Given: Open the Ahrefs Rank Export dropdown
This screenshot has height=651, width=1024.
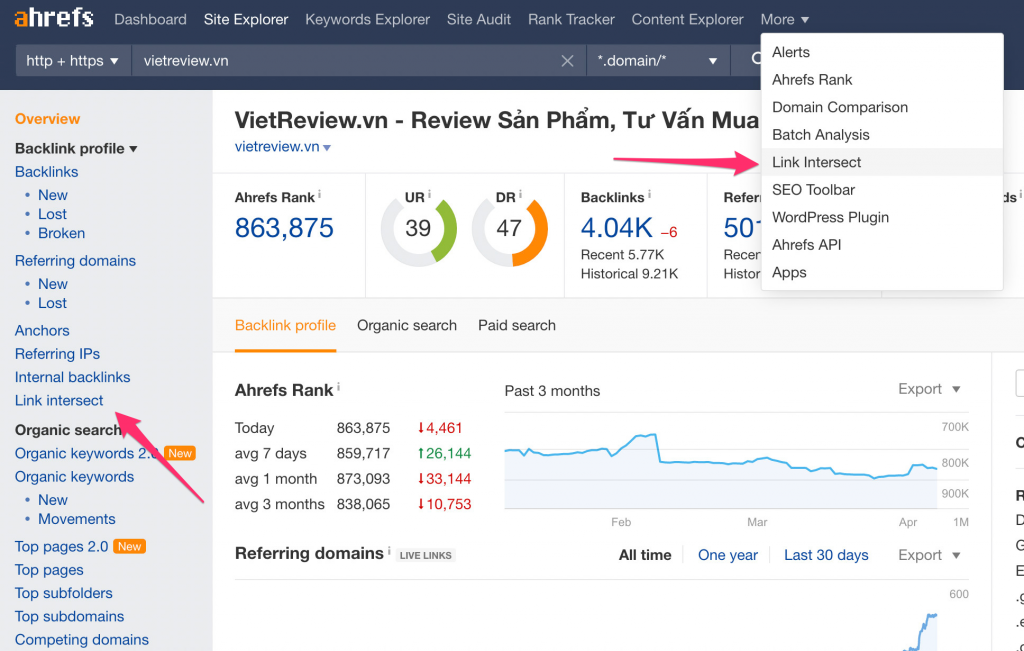Looking at the screenshot, I should pyautogui.click(x=929, y=389).
